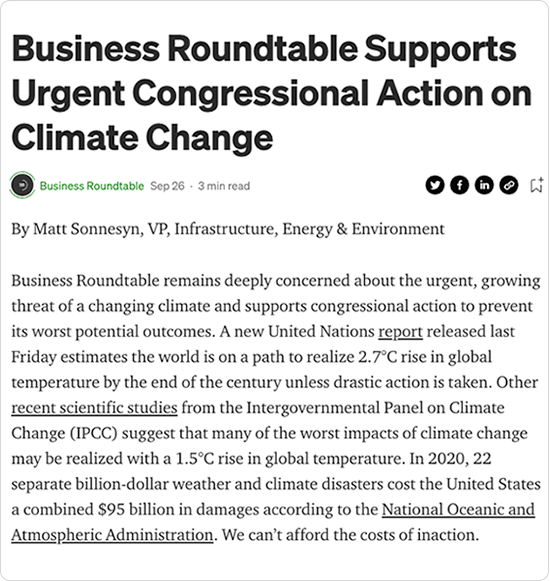Click the article headline about Climate Change
Viewport: 550px width, 581px height.
point(272,93)
